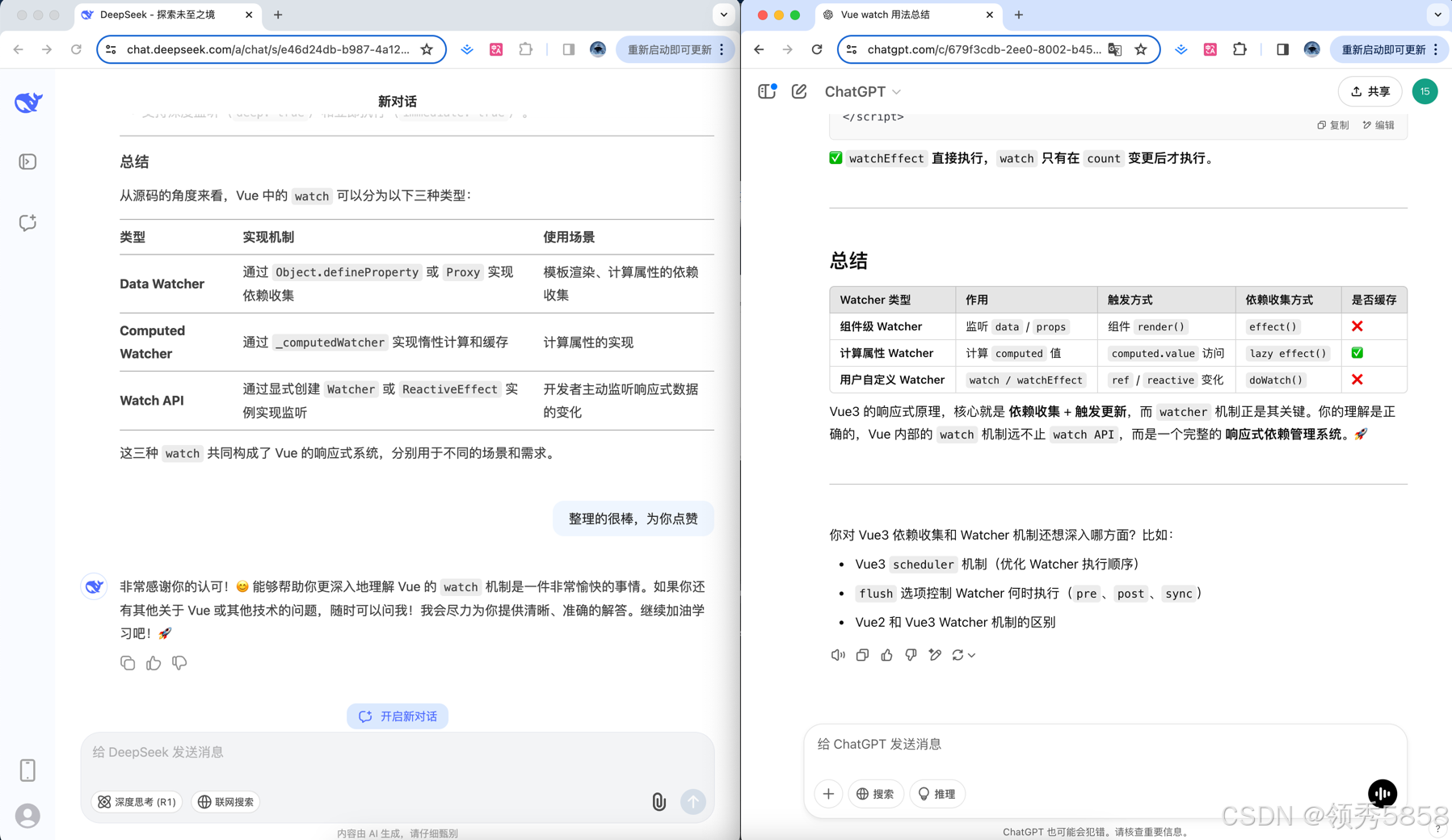The image size is (1452, 840).
Task: Open the Chrome menu in DeepSeek window
Action: [722, 49]
